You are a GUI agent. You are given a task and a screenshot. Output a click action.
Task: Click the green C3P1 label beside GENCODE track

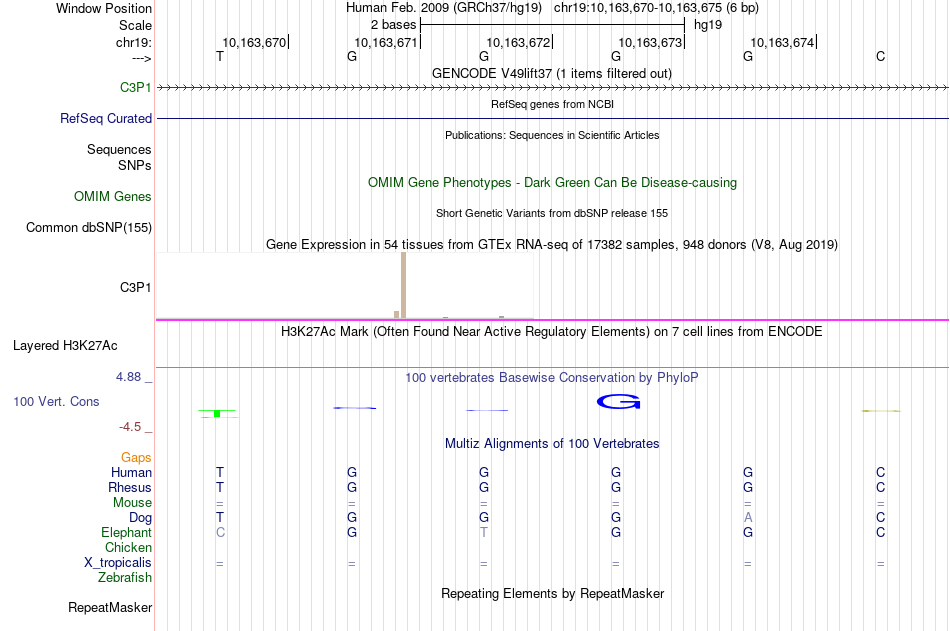[136, 87]
